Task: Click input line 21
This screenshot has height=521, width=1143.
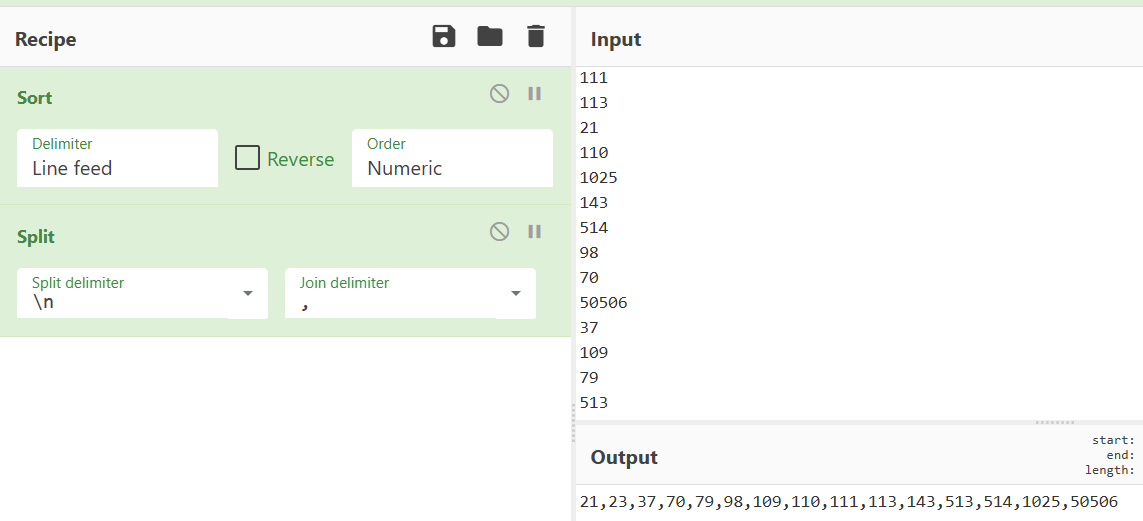Action: click(589, 128)
